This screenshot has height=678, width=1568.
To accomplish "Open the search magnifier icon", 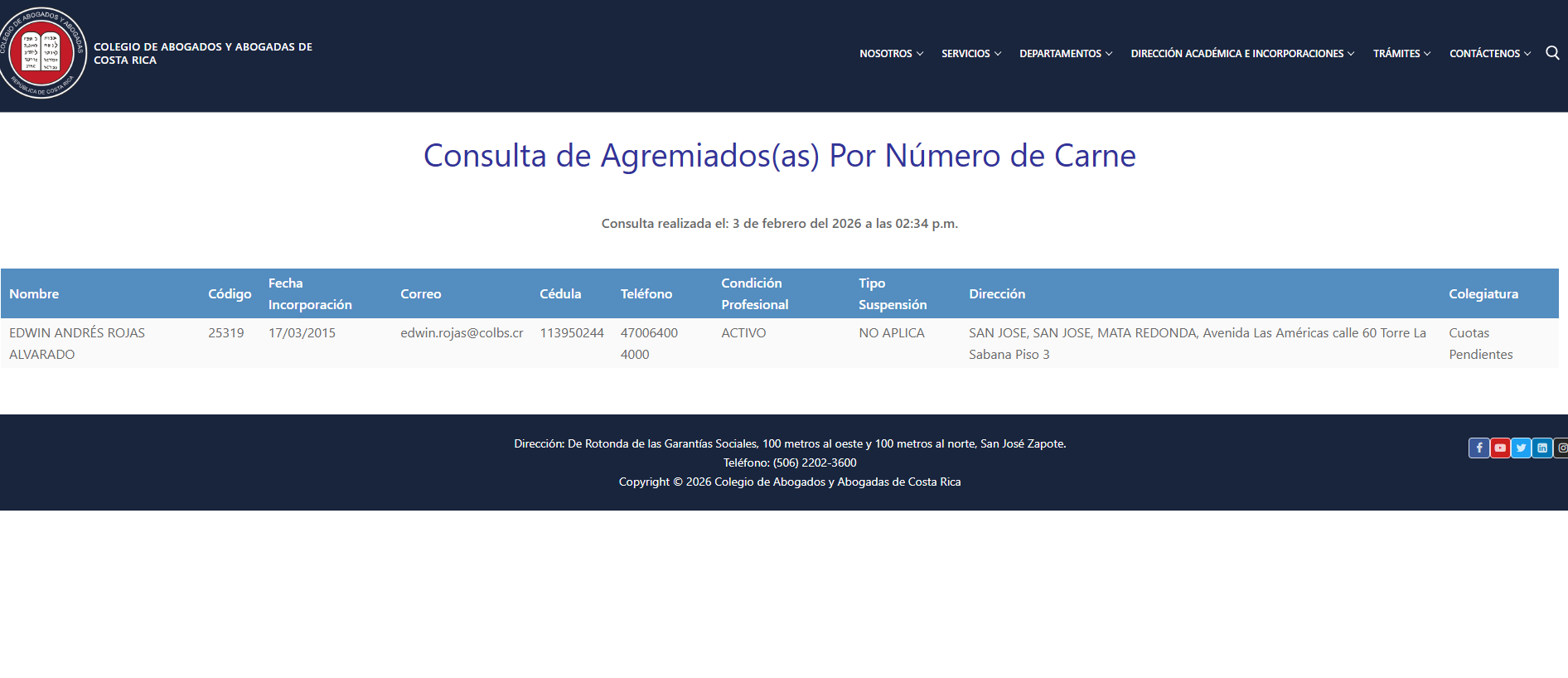I will (x=1552, y=53).
